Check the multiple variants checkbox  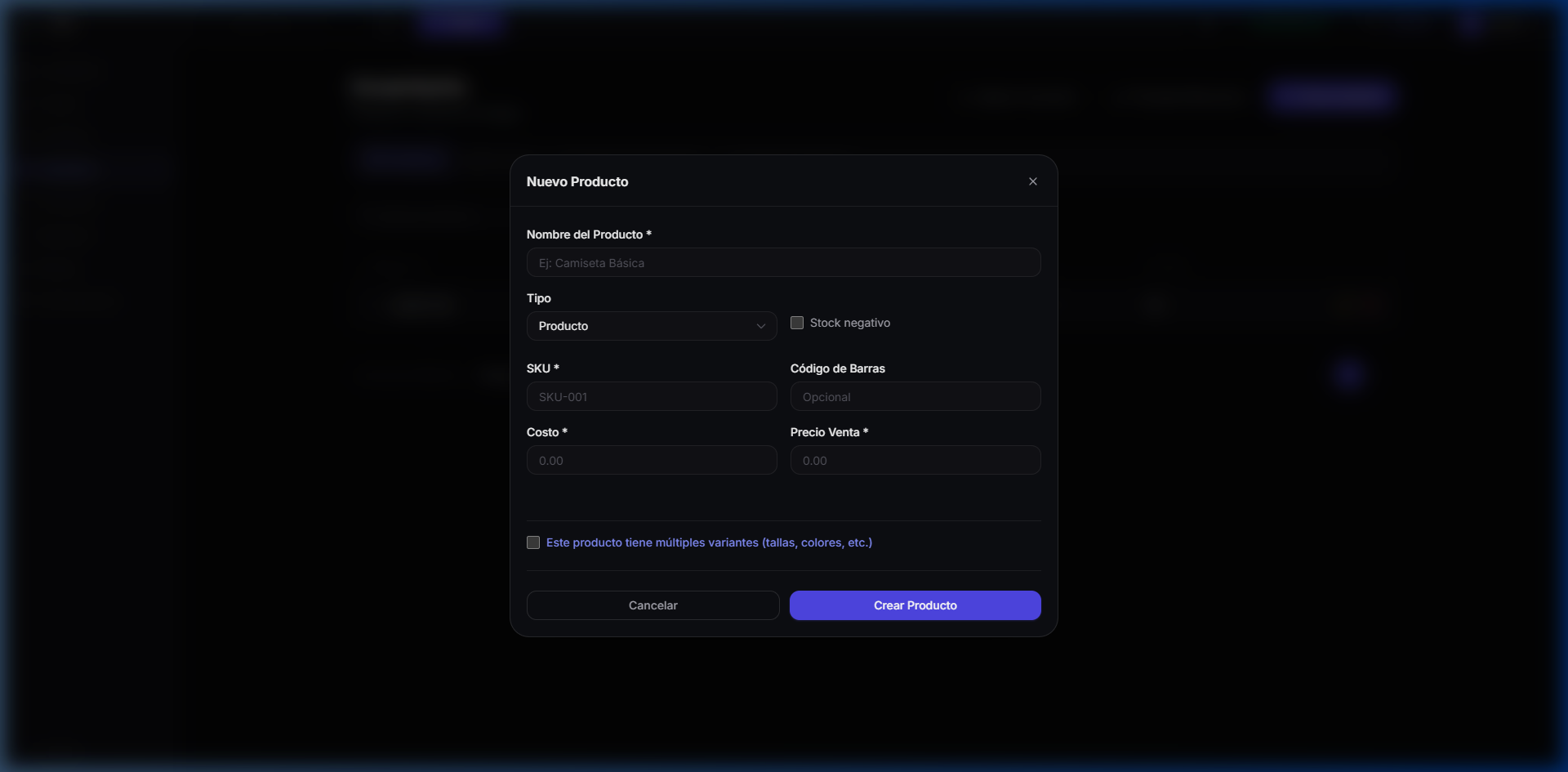click(x=533, y=542)
